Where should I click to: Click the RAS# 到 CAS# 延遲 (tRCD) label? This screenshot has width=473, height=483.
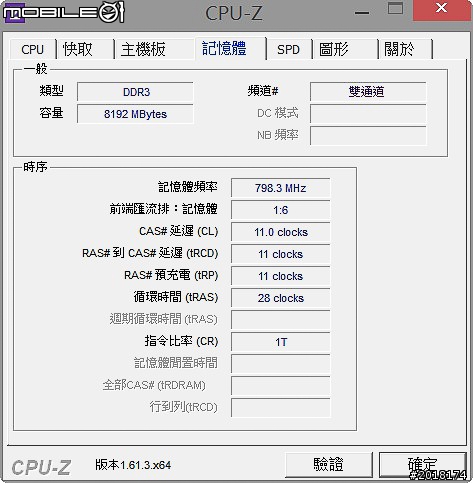[150, 253]
